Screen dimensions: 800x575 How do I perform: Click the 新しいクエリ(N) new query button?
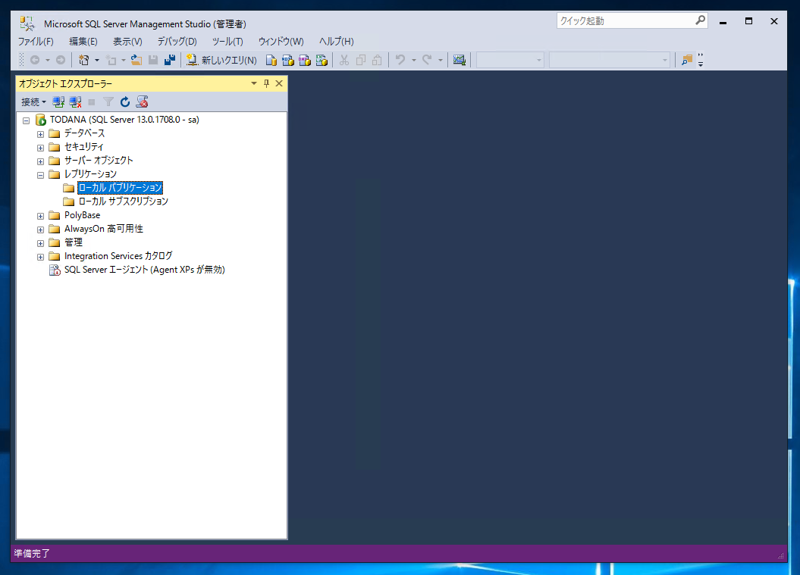221,60
